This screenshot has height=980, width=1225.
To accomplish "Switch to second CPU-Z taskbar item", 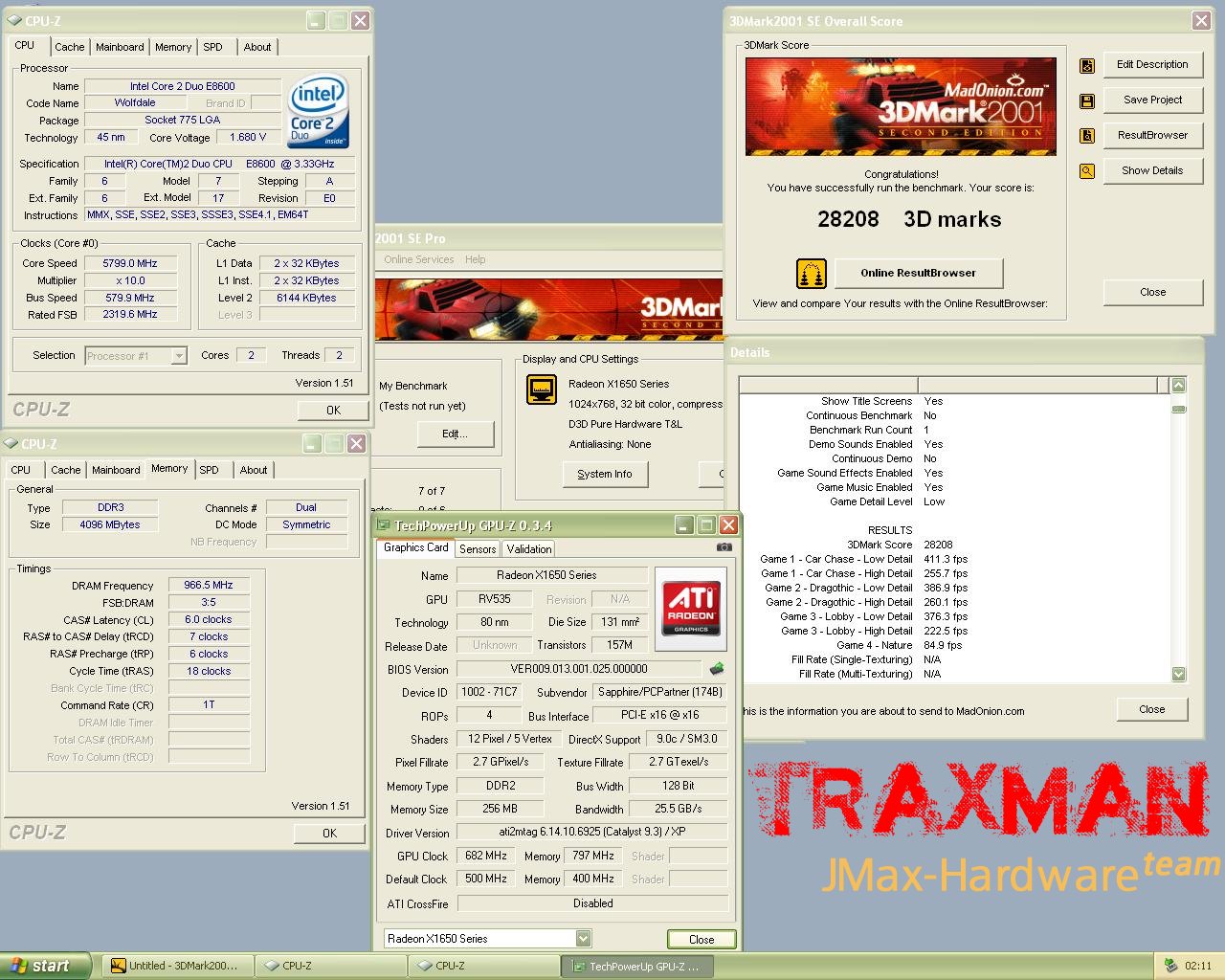I will [483, 966].
